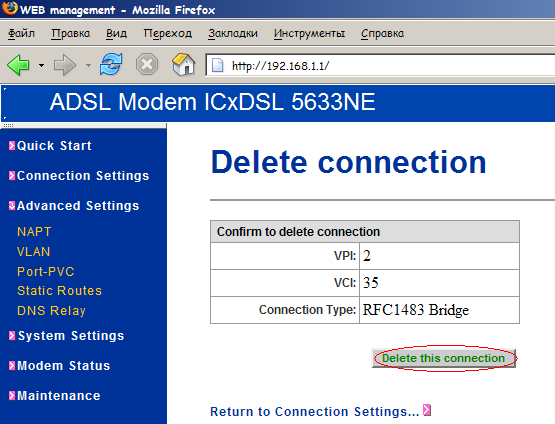The image size is (555, 424).
Task: Open System Settings in the sidebar
Action: [71, 336]
